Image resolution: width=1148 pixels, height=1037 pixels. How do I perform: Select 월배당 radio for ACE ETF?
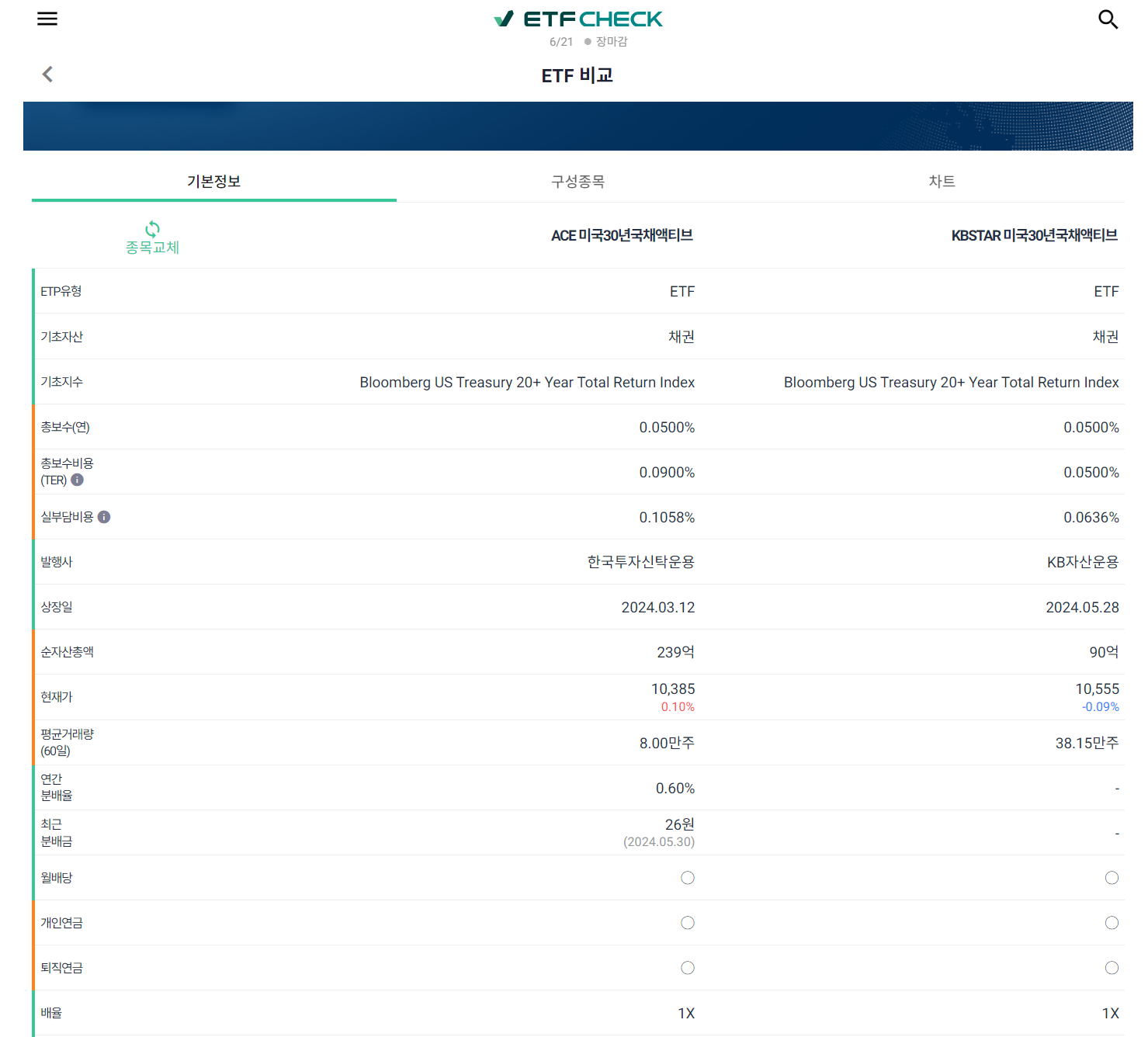click(687, 878)
